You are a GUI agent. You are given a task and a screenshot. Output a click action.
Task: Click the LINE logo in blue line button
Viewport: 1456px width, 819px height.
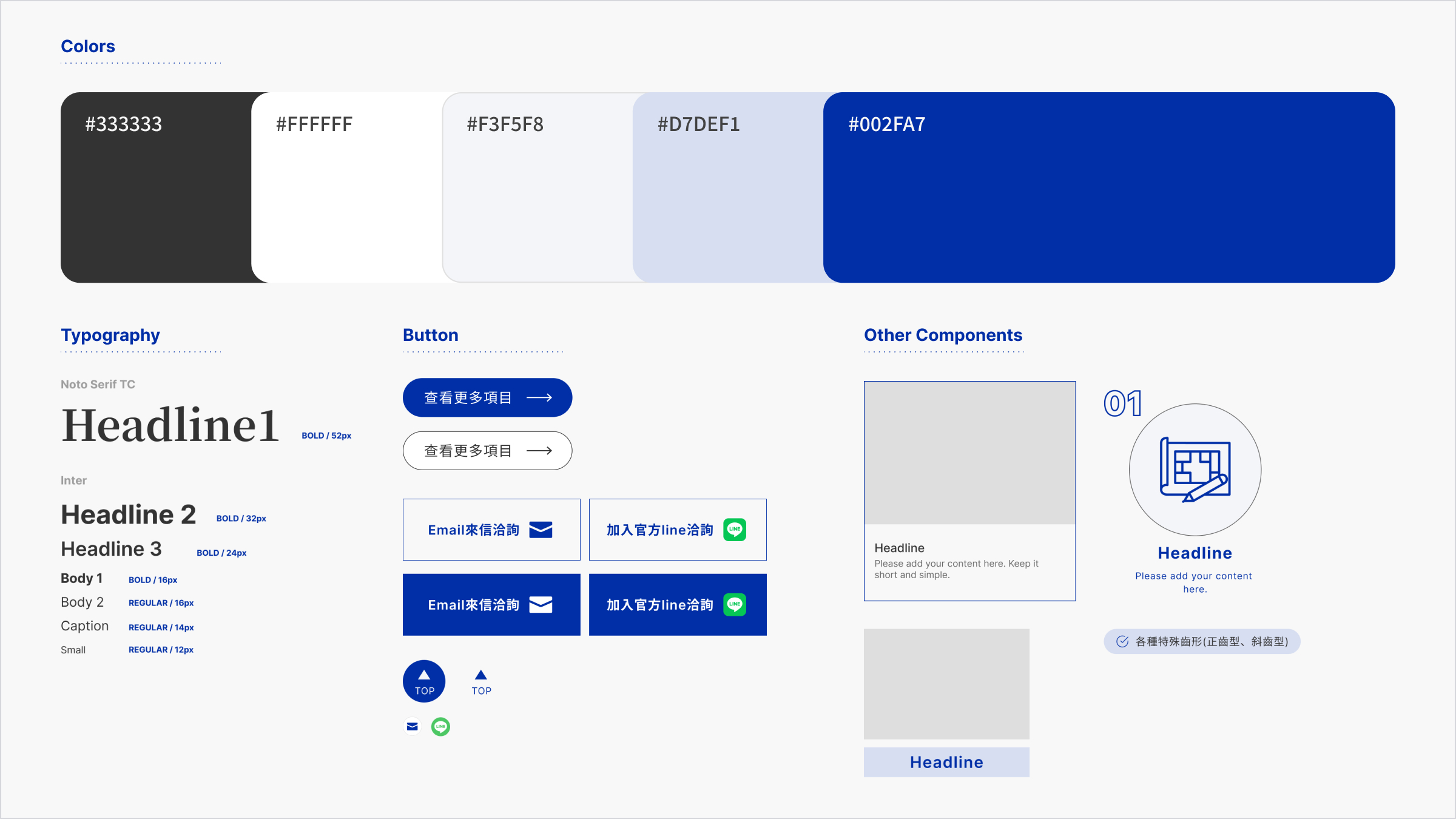click(x=735, y=604)
